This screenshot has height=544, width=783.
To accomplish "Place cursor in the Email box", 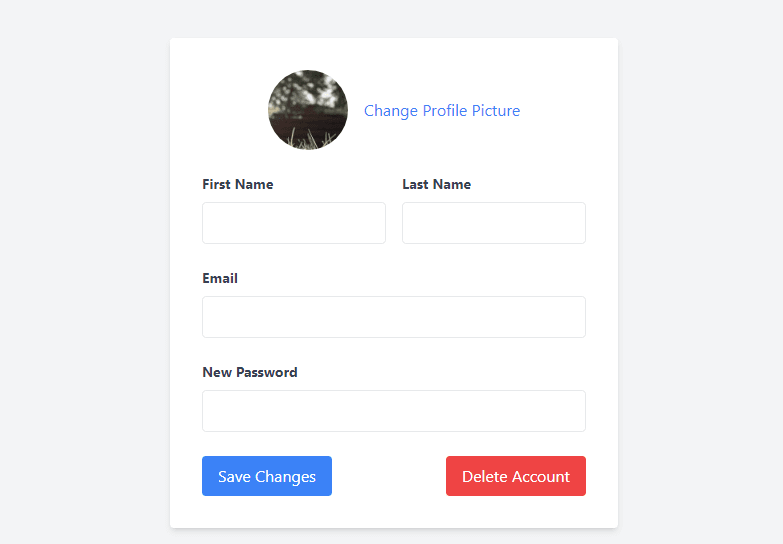I will tap(394, 317).
